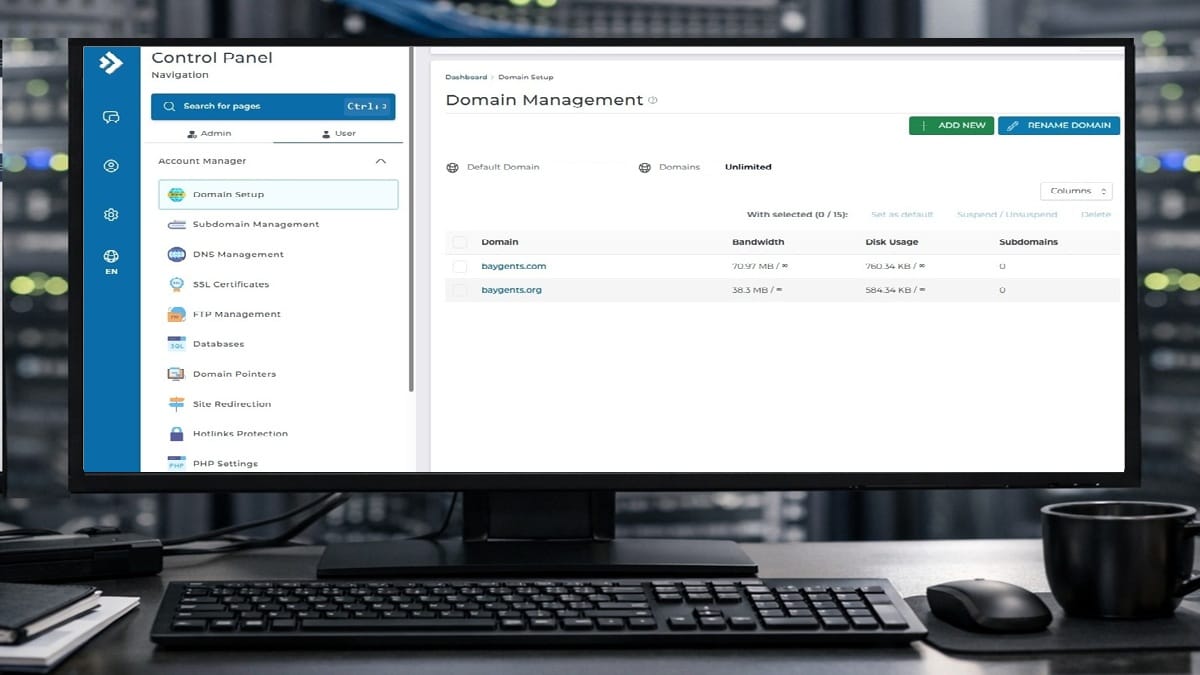The width and height of the screenshot is (1200, 675).
Task: Open the settings gear in the blue sidebar
Action: 110,214
